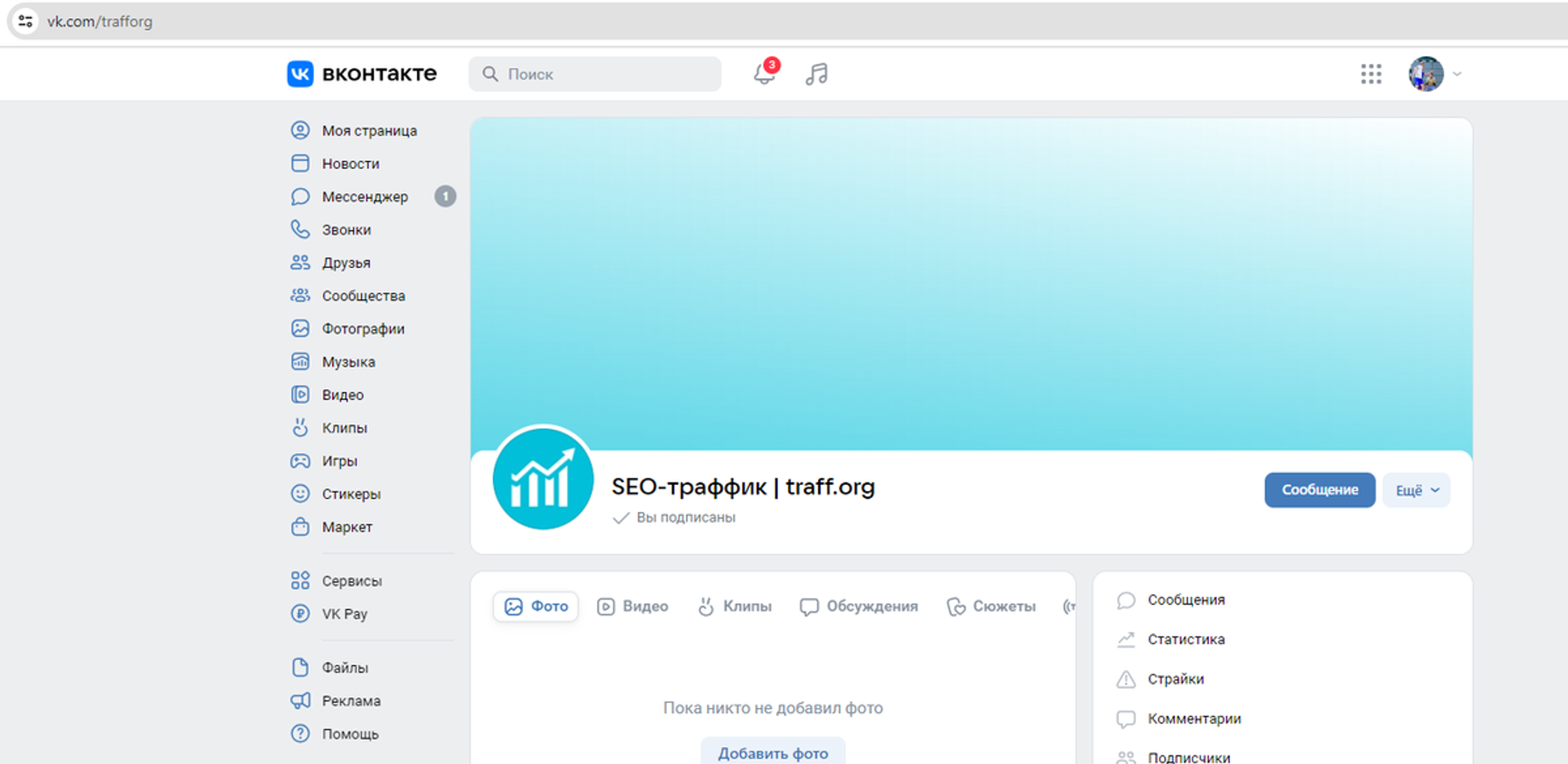Open the music player note icon
This screenshot has width=1568, height=764.
point(816,74)
